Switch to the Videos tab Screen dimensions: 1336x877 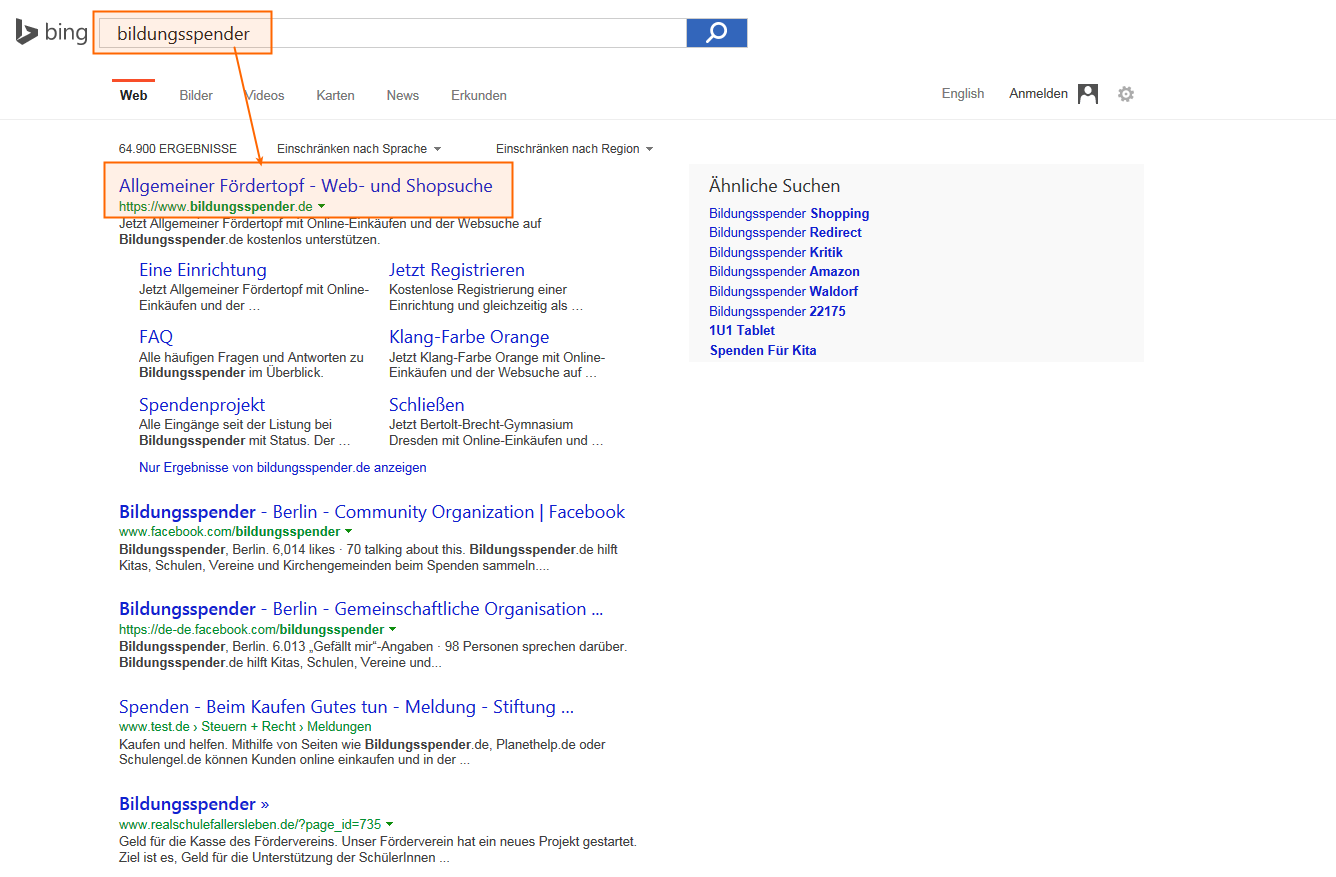coord(265,96)
